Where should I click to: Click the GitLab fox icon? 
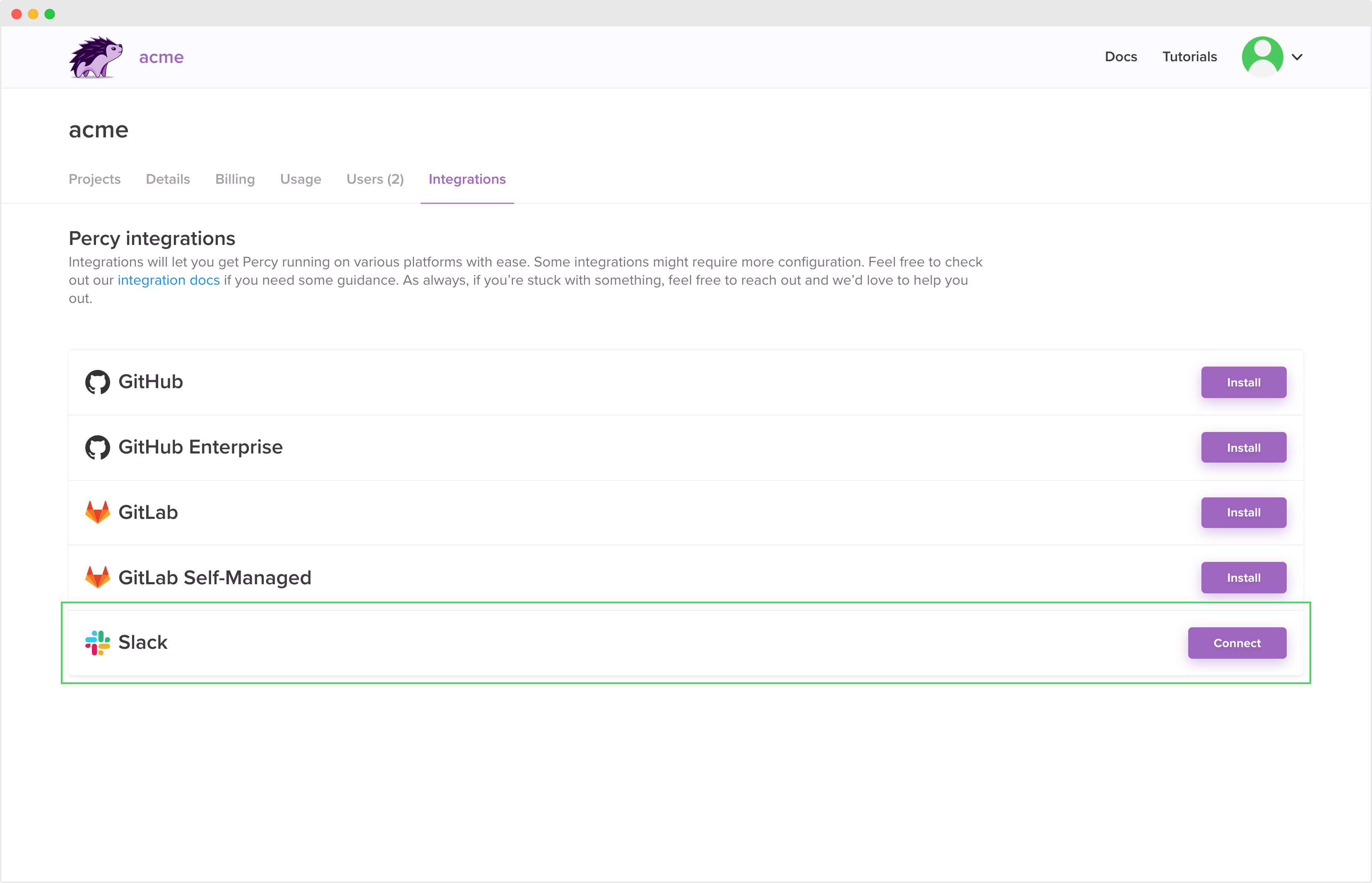click(x=98, y=512)
